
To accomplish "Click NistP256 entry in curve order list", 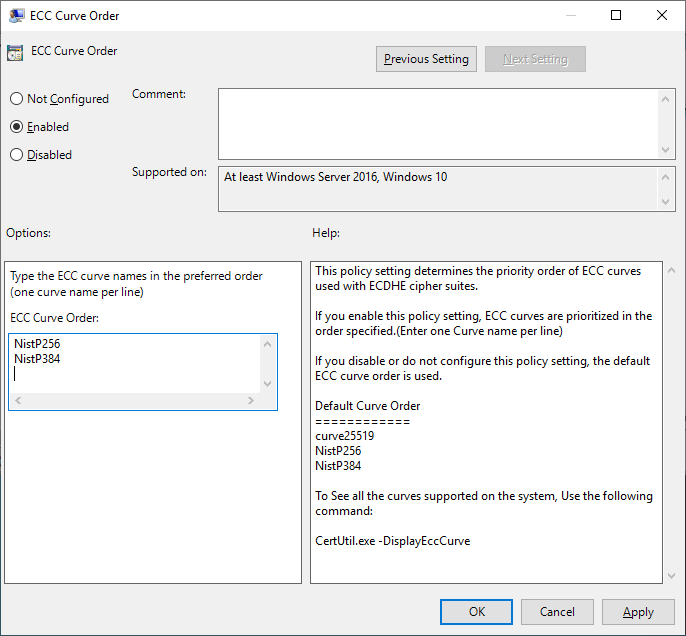I will [37, 344].
